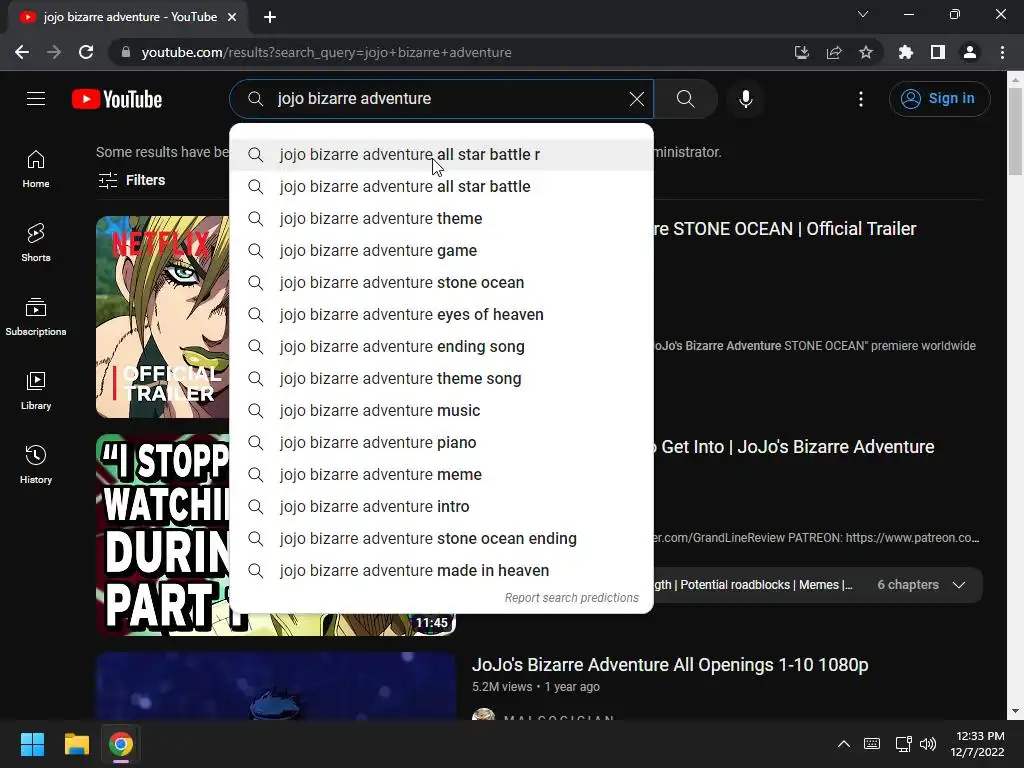Screen dimensions: 1024x768
Task: Open 'All Openings 1-10 1080p' video title
Action: coord(670,665)
